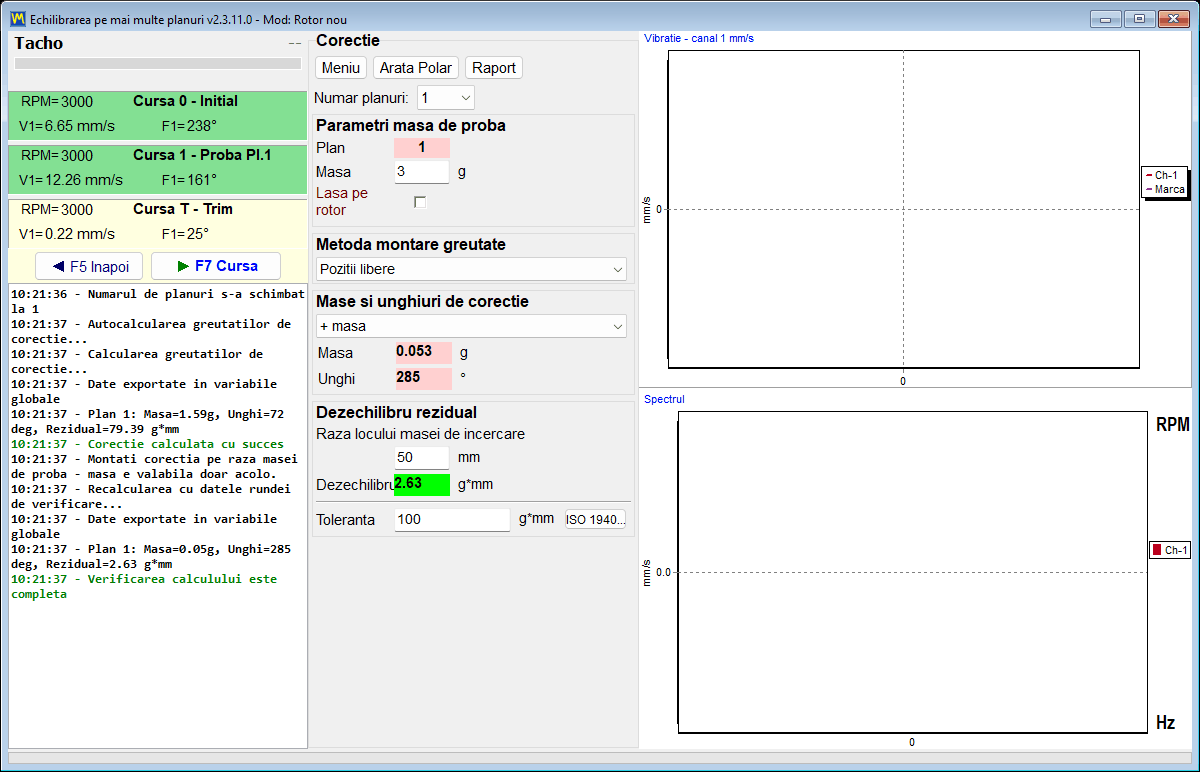Viewport: 1200px width, 772px height.
Task: Maximize the balancing application window
Action: (1138, 18)
